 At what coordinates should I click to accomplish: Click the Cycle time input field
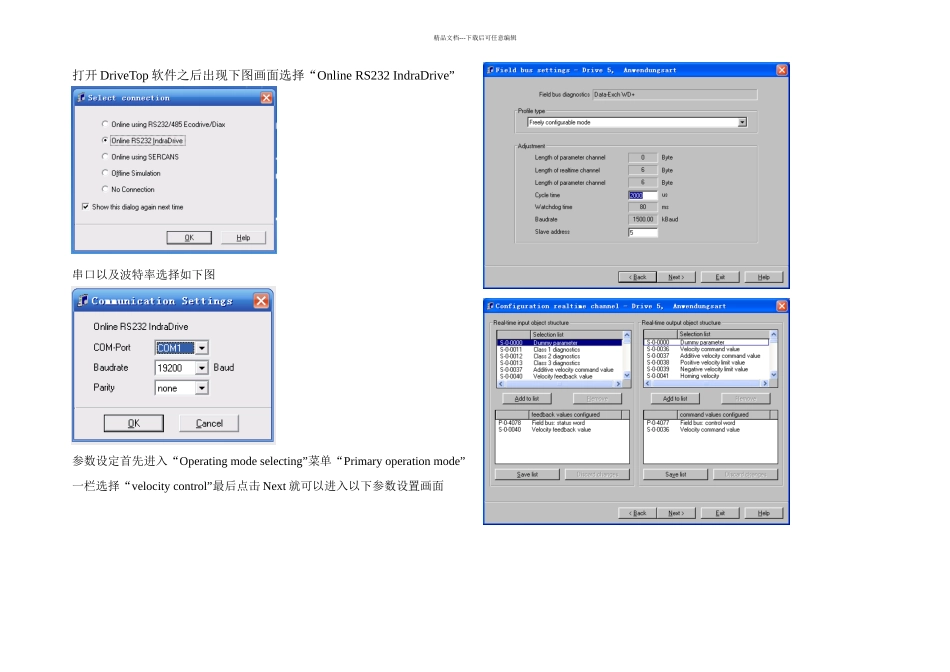click(x=642, y=195)
